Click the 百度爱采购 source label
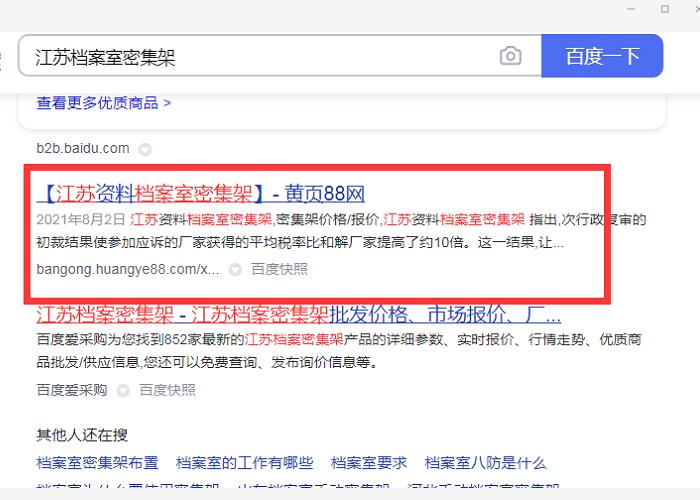700x500 pixels. click(72, 390)
